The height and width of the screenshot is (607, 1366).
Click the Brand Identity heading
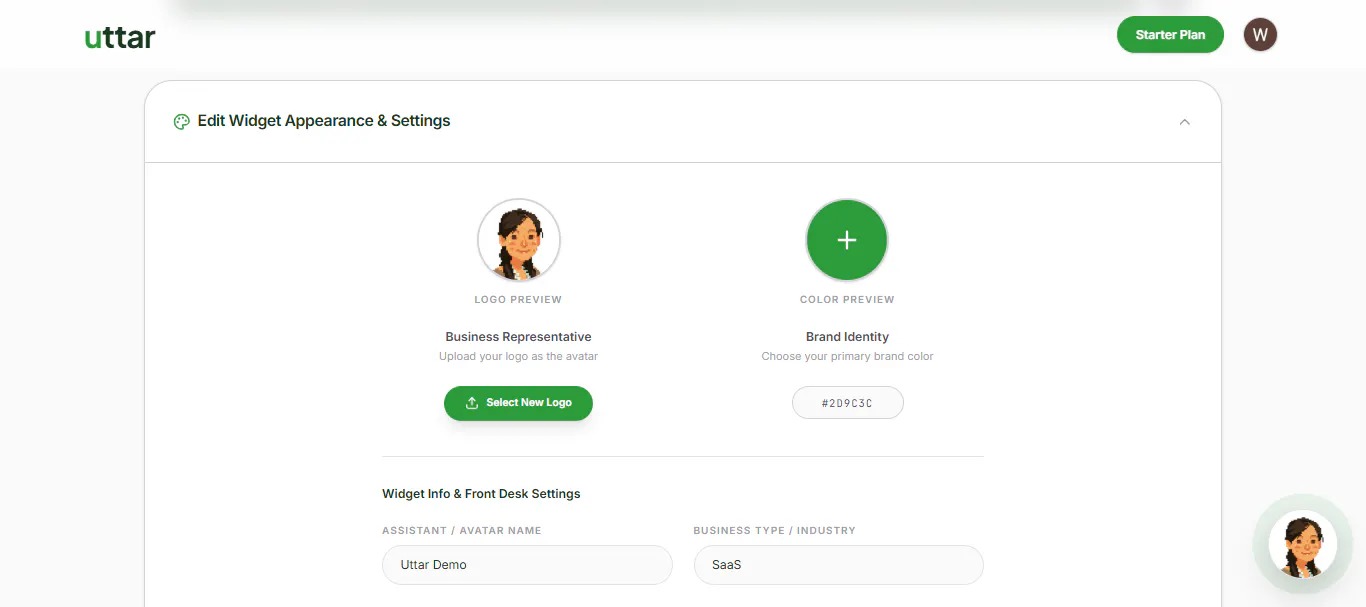[x=847, y=337]
